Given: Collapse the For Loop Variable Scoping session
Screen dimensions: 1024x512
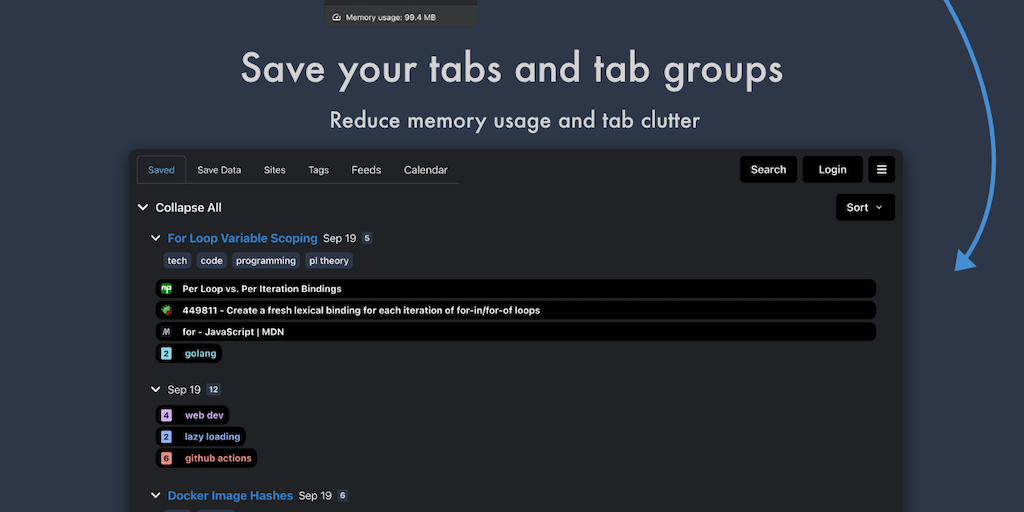Looking at the screenshot, I should (156, 238).
